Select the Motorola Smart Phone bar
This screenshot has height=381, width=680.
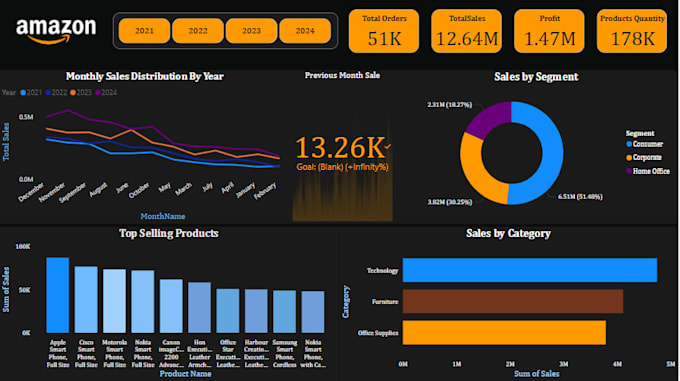coord(114,301)
